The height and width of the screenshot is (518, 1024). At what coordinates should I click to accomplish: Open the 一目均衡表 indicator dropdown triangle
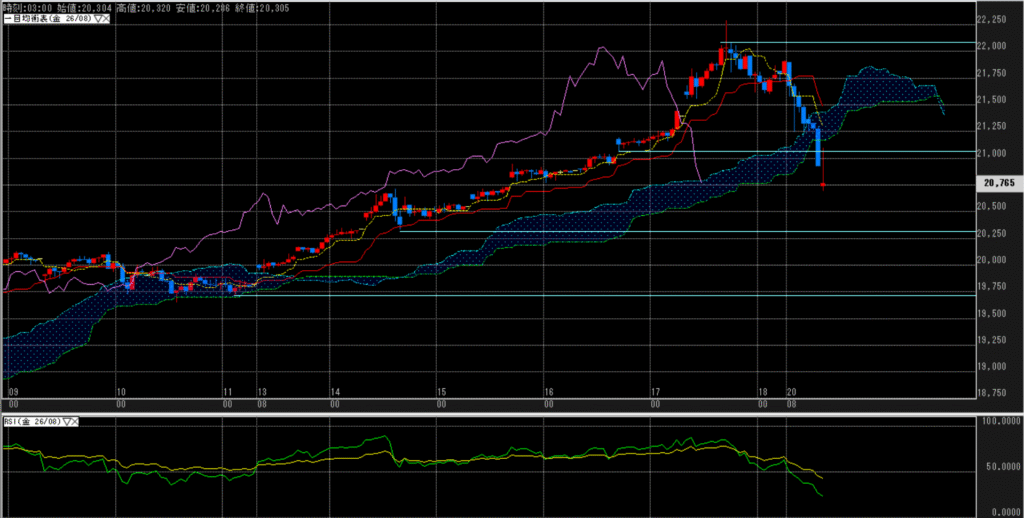coord(97,20)
